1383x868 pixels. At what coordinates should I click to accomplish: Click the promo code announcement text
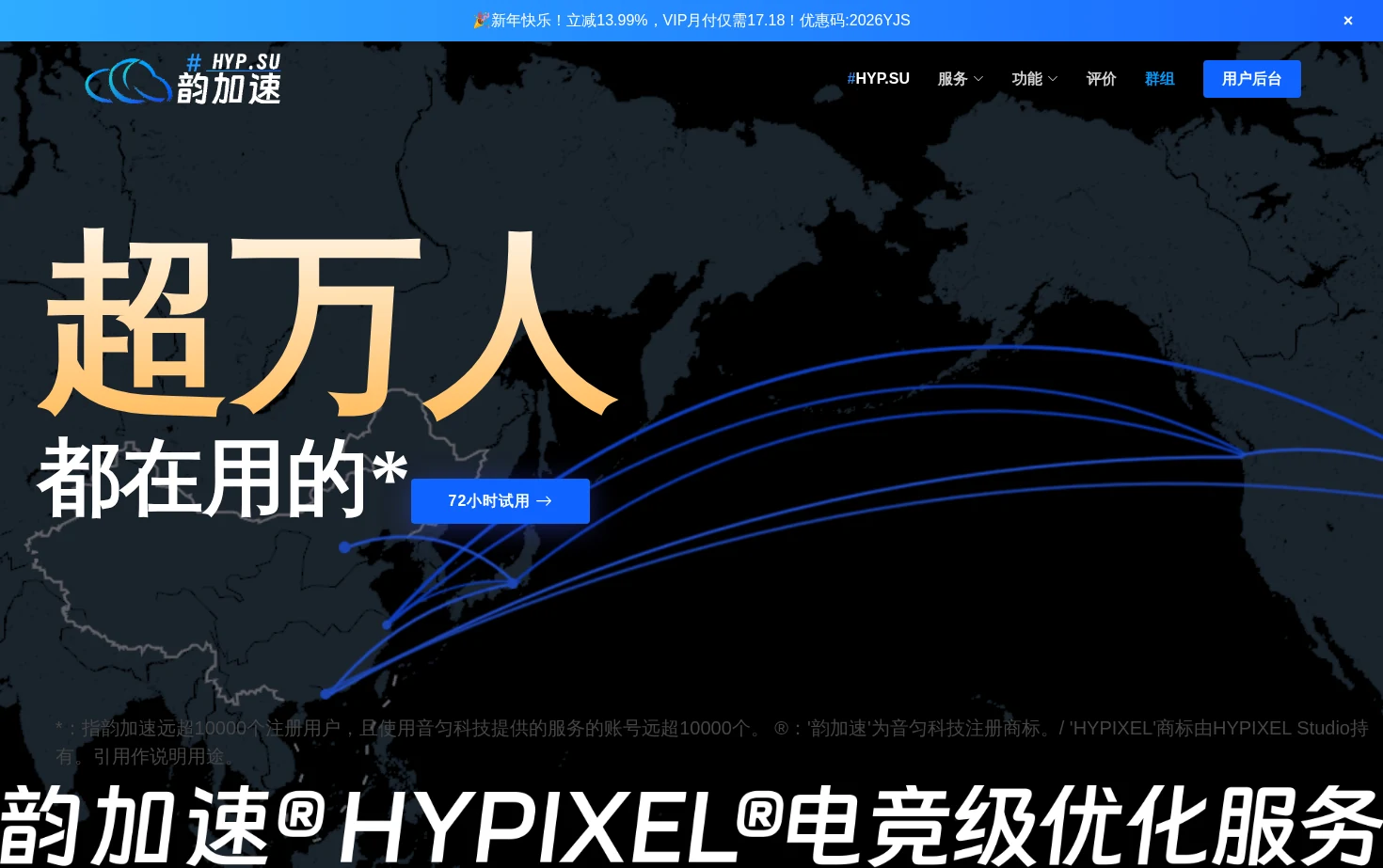691,21
